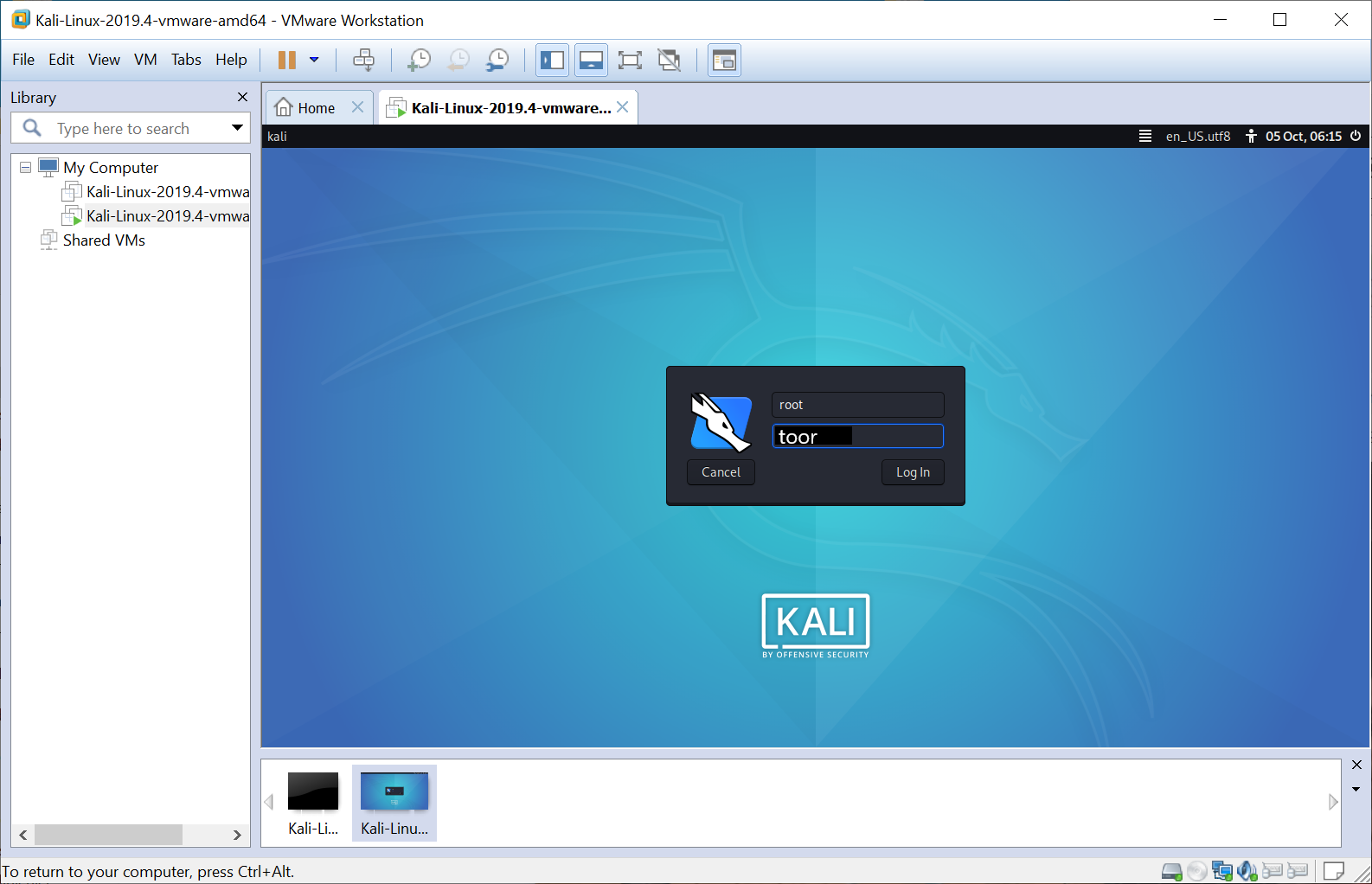The image size is (1372, 884).
Task: Open the View menu
Action: click(x=104, y=60)
